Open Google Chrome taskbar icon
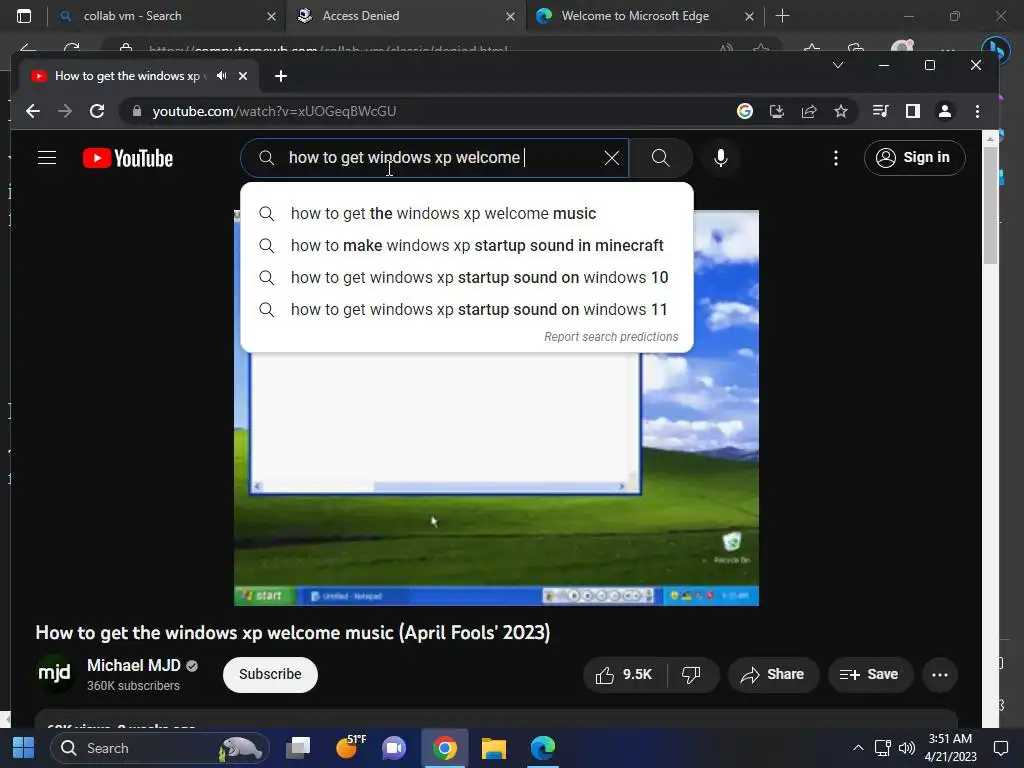Viewport: 1024px width, 768px height. (x=445, y=748)
